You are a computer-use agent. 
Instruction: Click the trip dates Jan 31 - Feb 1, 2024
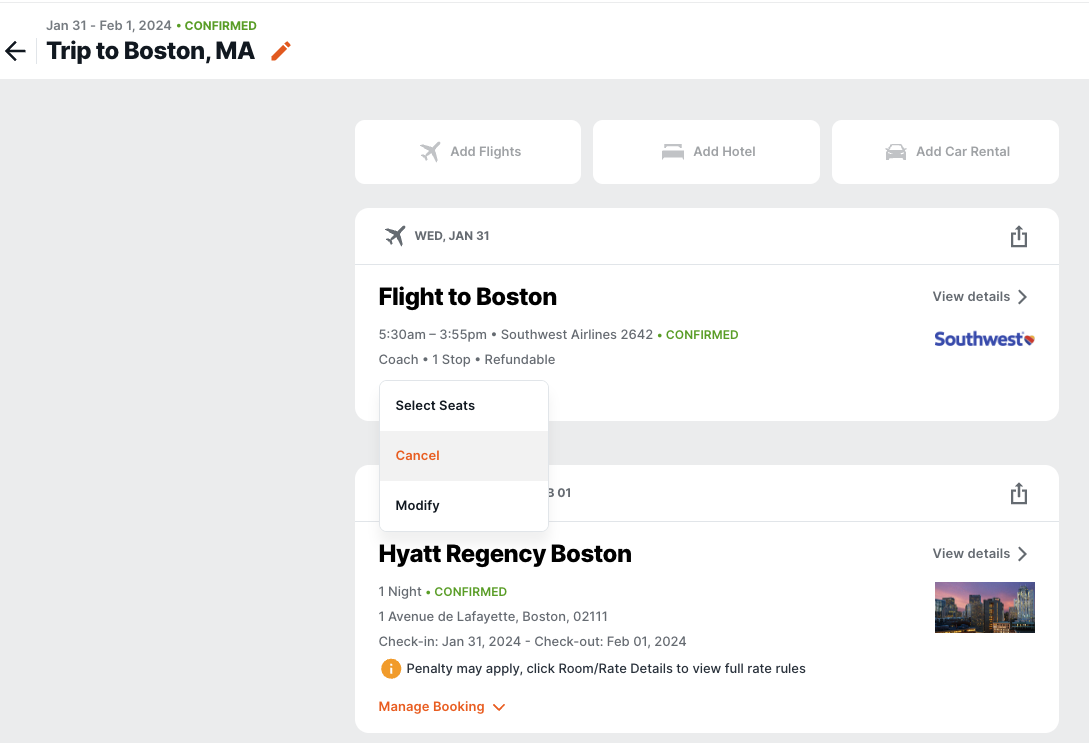(108, 26)
